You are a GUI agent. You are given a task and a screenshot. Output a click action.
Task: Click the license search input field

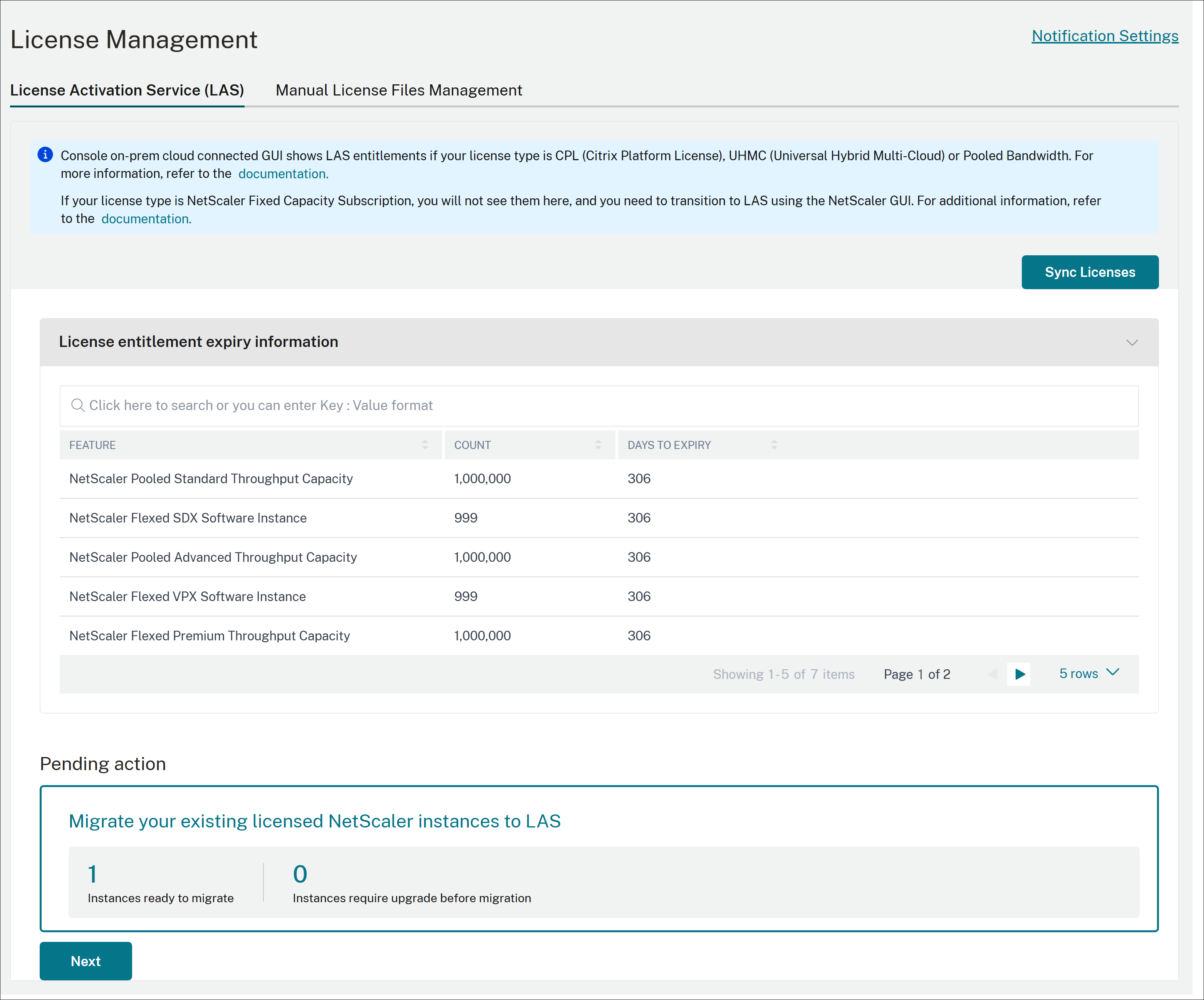(599, 406)
